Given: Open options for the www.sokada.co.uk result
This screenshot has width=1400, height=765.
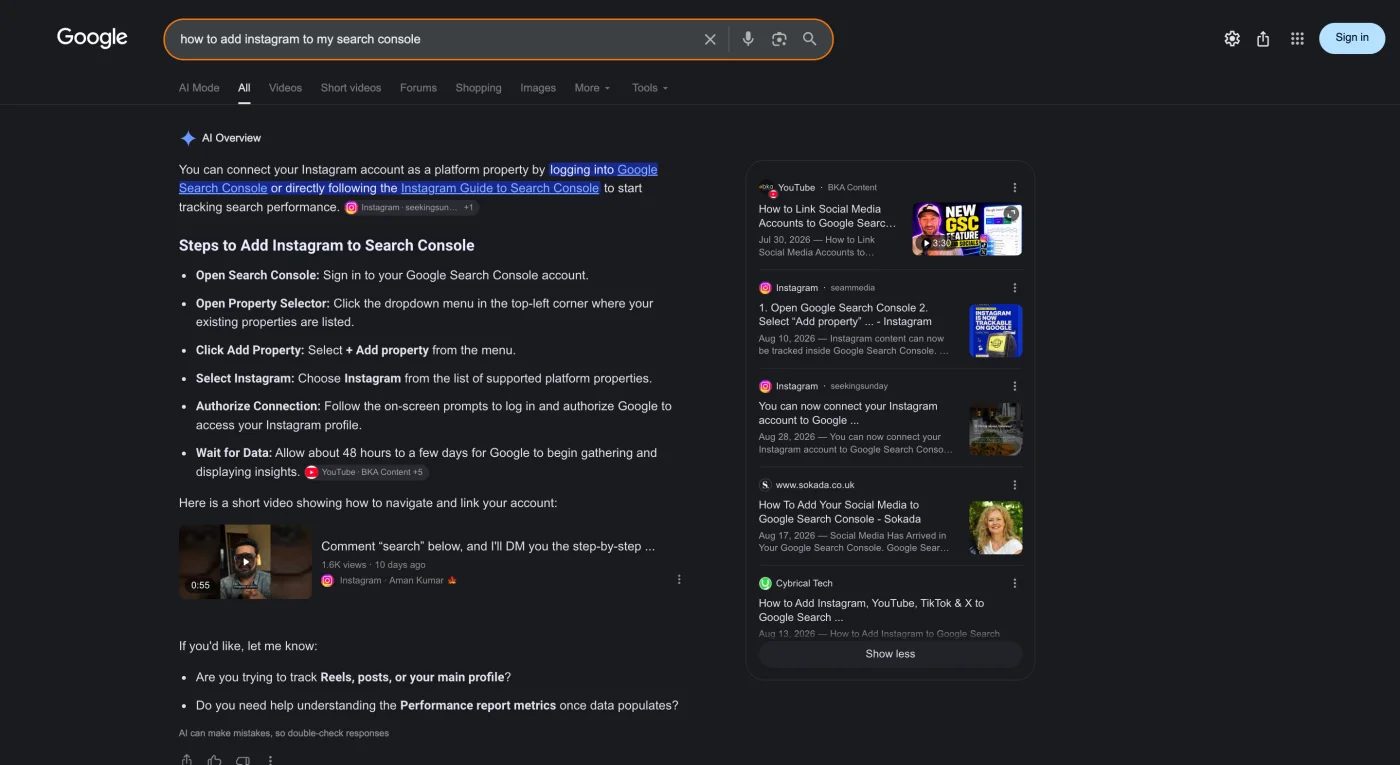Looking at the screenshot, I should click(1015, 485).
